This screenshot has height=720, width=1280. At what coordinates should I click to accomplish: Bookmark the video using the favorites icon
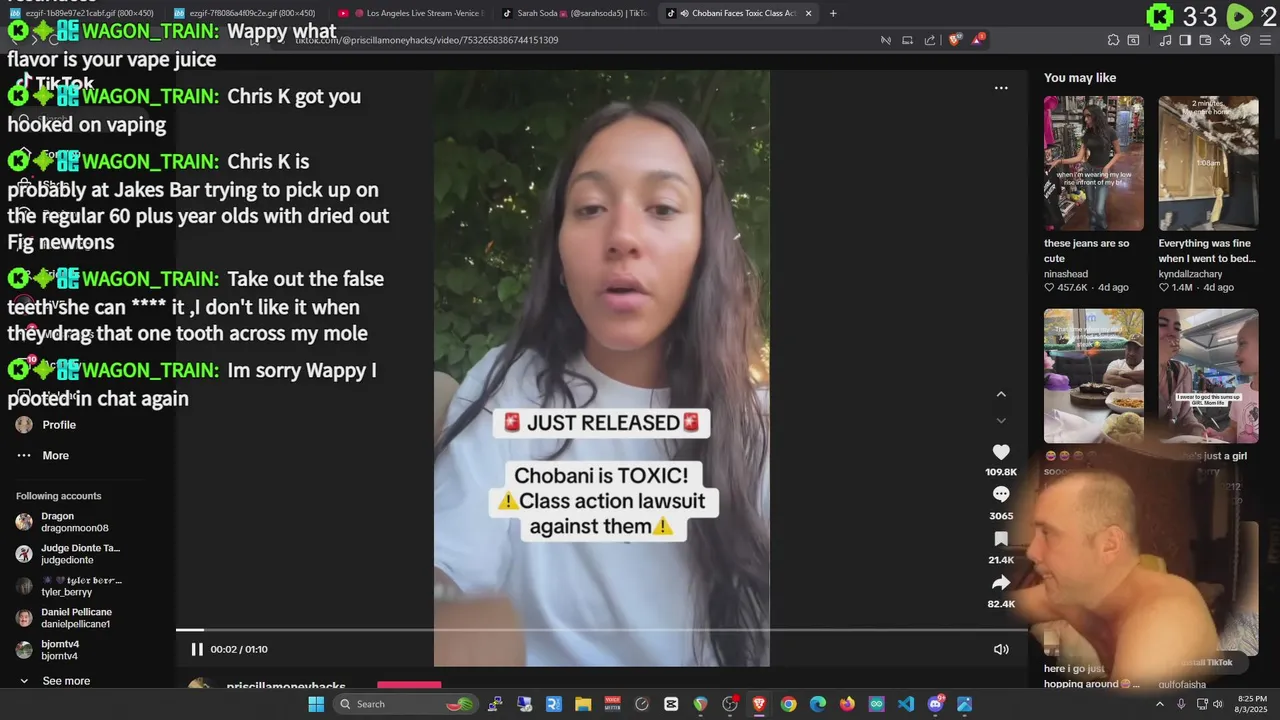[x=1001, y=539]
